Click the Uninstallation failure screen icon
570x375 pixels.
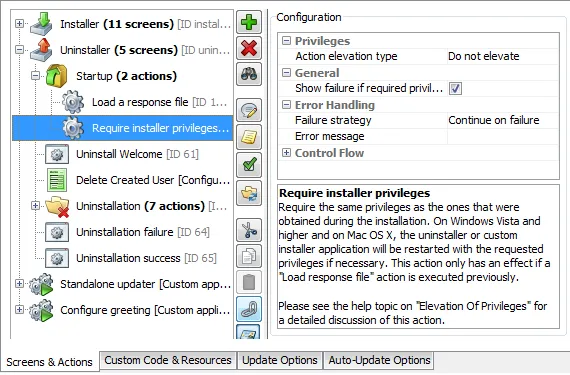tap(57, 232)
